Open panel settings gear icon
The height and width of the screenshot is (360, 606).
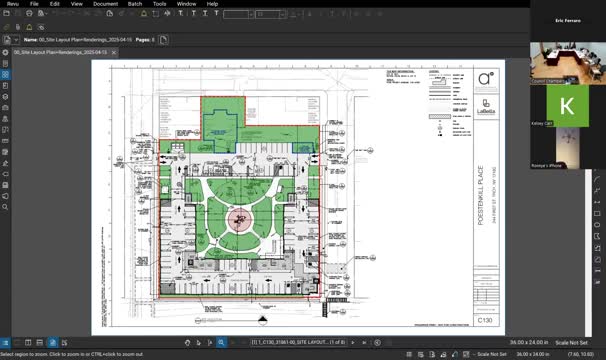[x=5, y=52]
